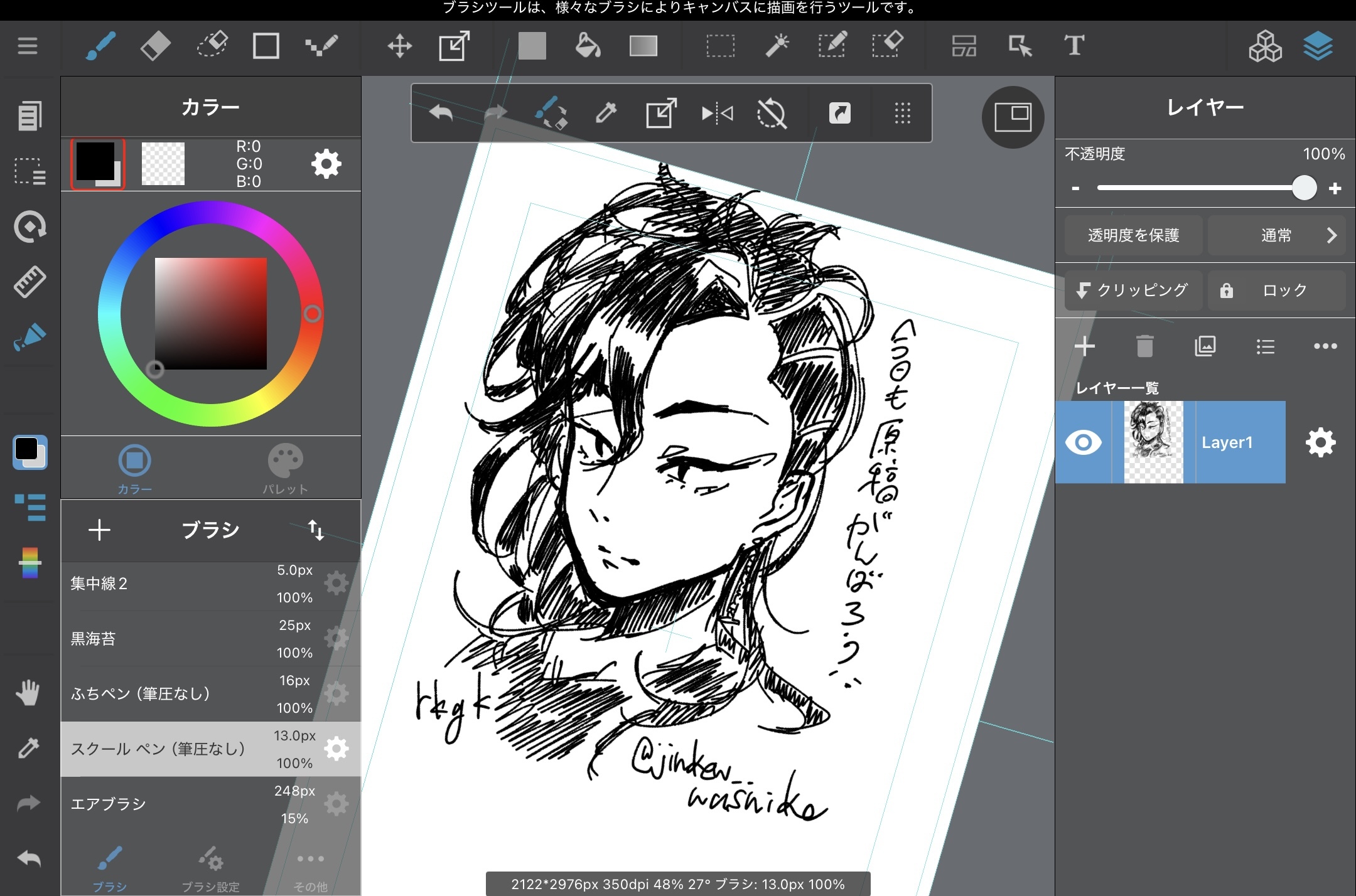The width and height of the screenshot is (1356, 896).
Task: Select the Eraser tool in top toolbar
Action: (155, 46)
